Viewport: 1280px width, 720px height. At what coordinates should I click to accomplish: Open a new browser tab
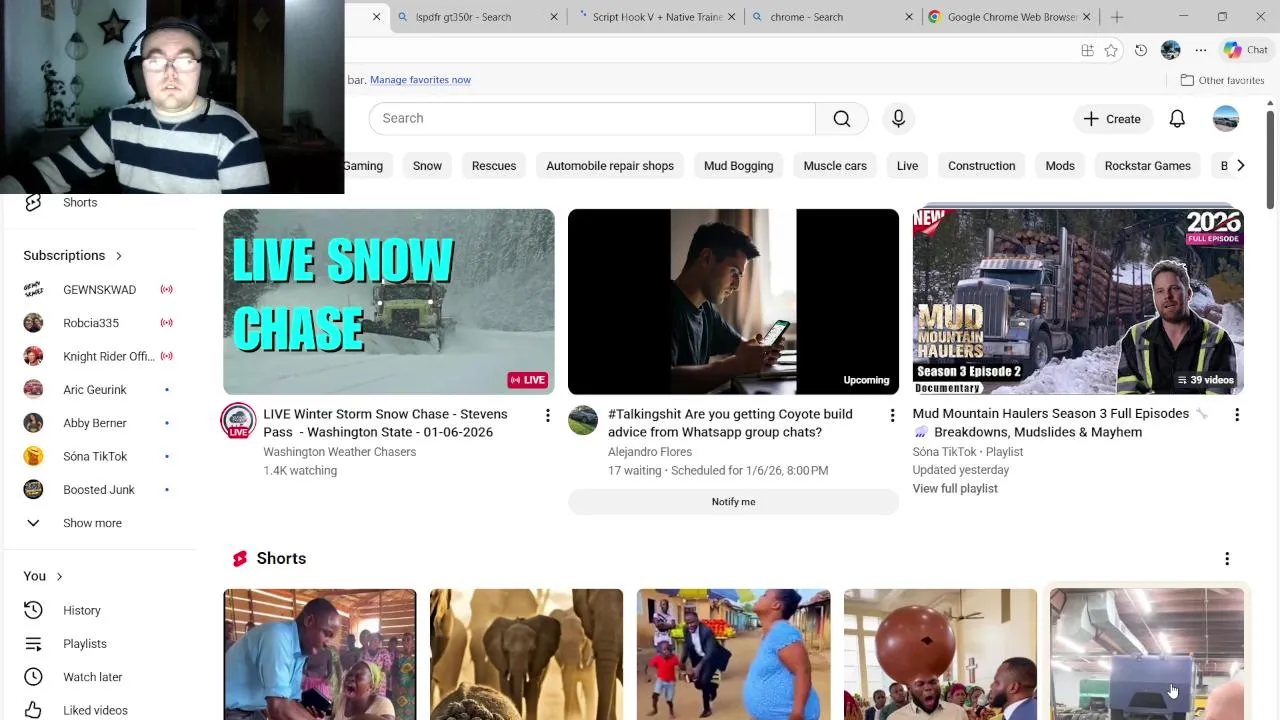click(1117, 17)
